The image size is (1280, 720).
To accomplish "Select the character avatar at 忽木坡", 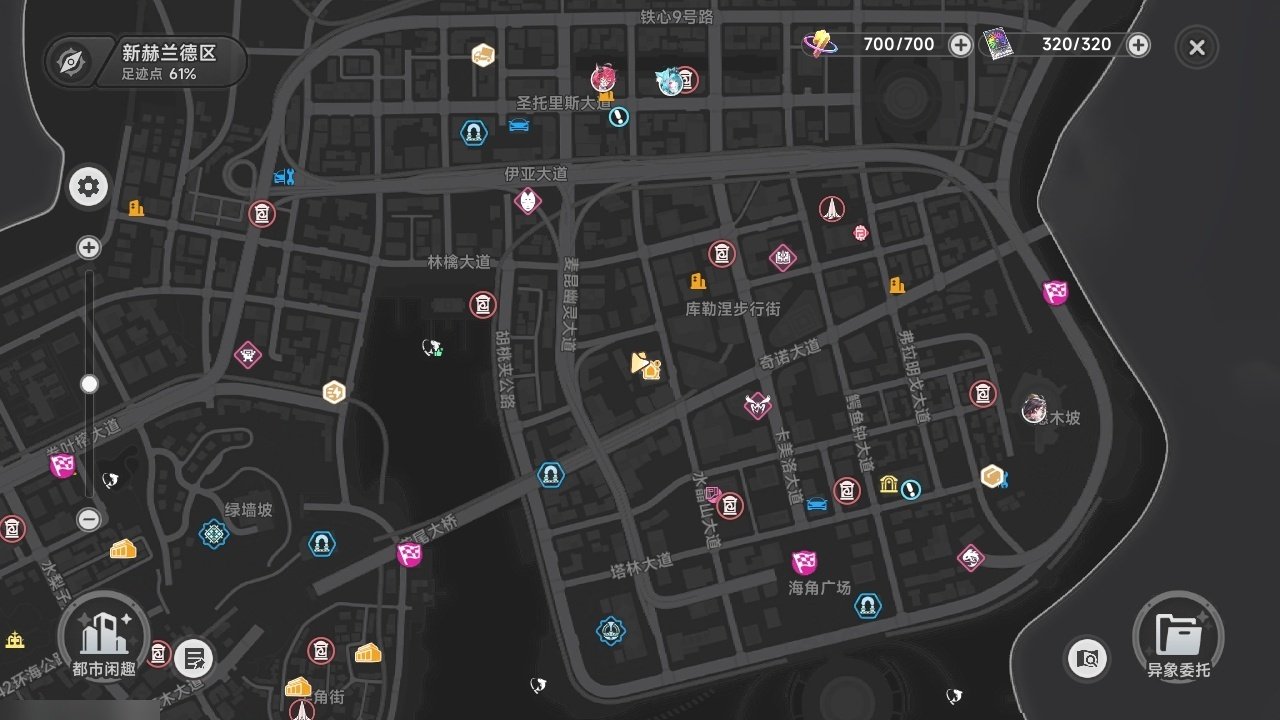I will coord(1035,408).
